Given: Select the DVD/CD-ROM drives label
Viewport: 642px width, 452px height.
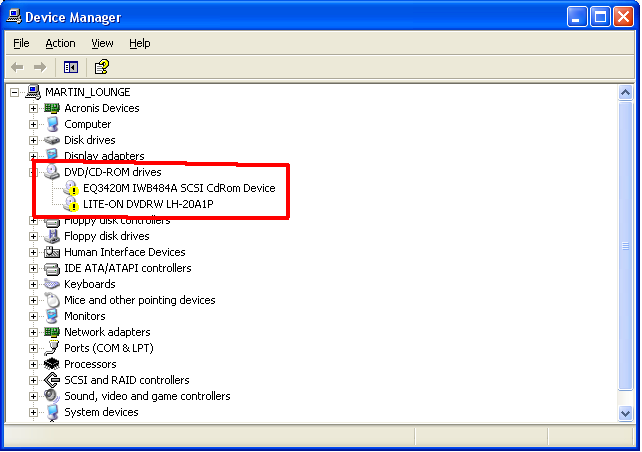Looking at the screenshot, I should click(x=113, y=172).
